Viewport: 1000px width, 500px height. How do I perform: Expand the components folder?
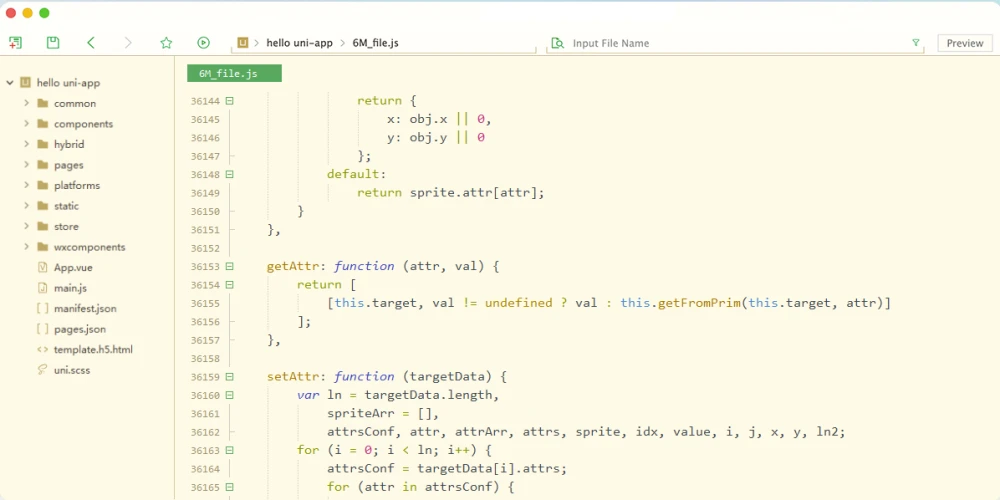[x=27, y=124]
